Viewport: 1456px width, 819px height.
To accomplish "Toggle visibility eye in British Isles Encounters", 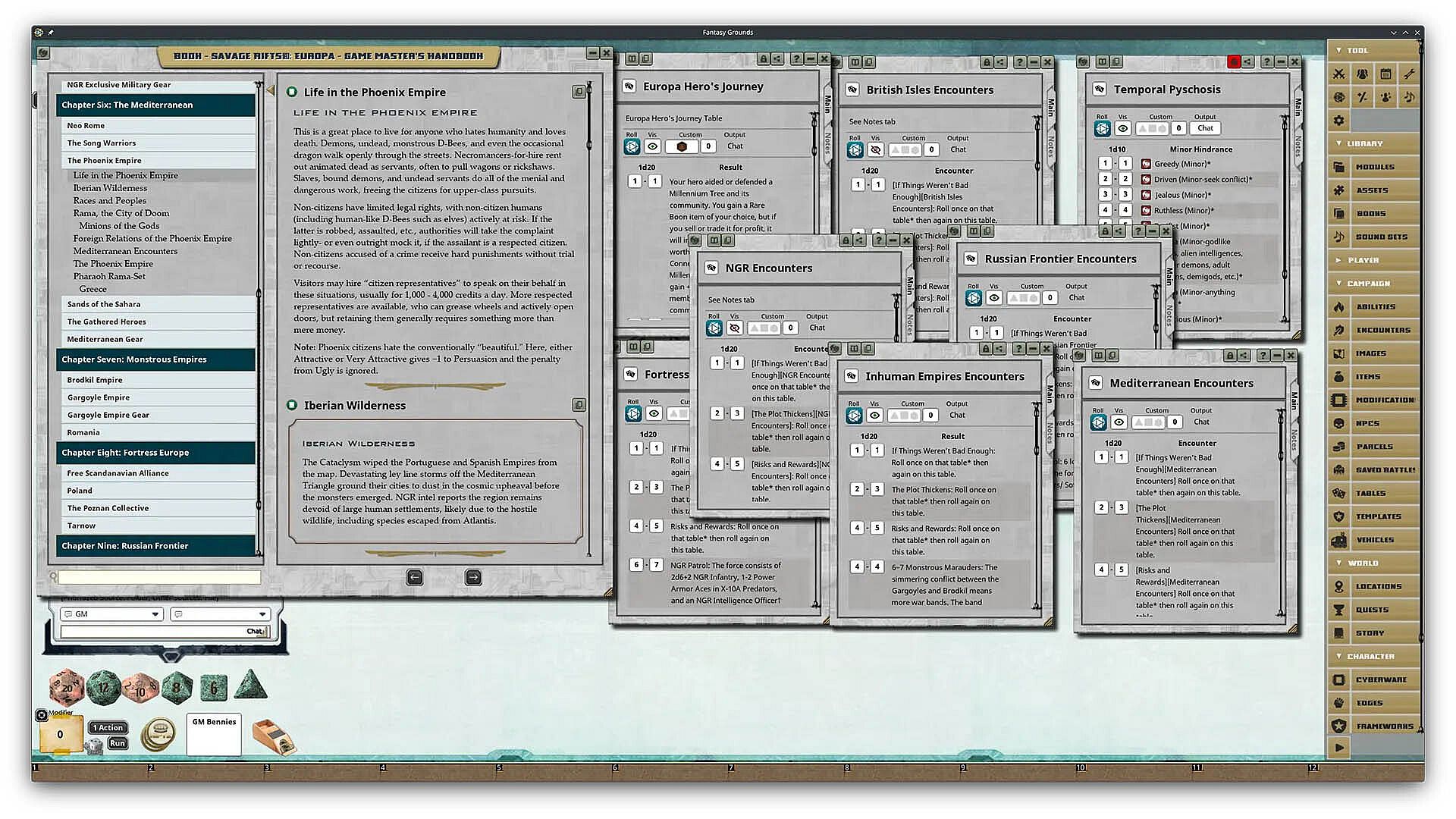I will [x=875, y=150].
